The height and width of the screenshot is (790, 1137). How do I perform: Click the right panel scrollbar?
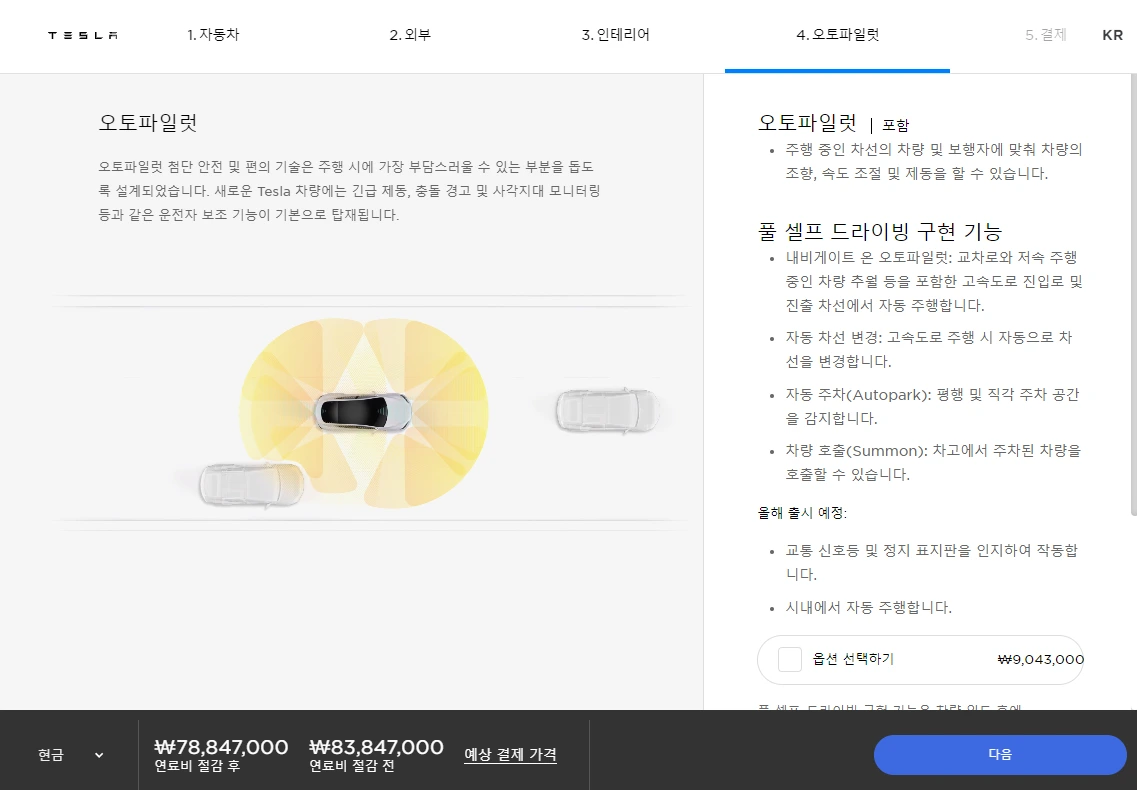[x=1133, y=294]
